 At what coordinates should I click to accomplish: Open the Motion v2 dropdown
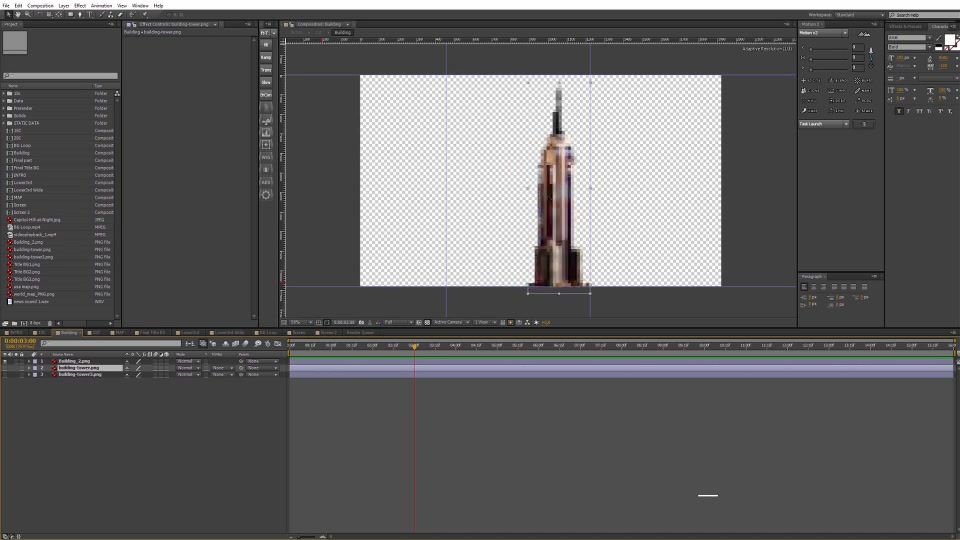pyautogui.click(x=823, y=33)
